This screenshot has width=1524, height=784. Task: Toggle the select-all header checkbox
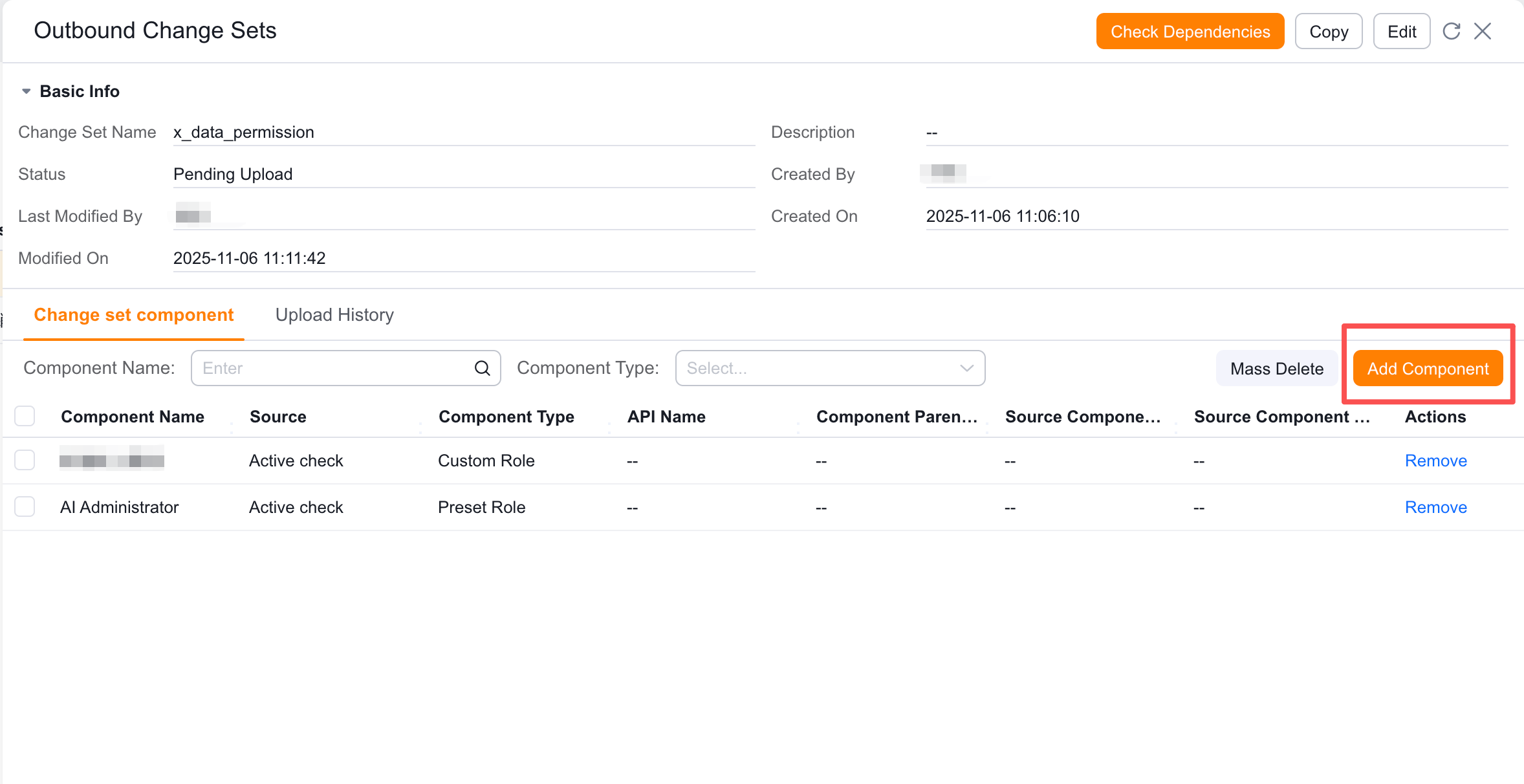click(25, 416)
